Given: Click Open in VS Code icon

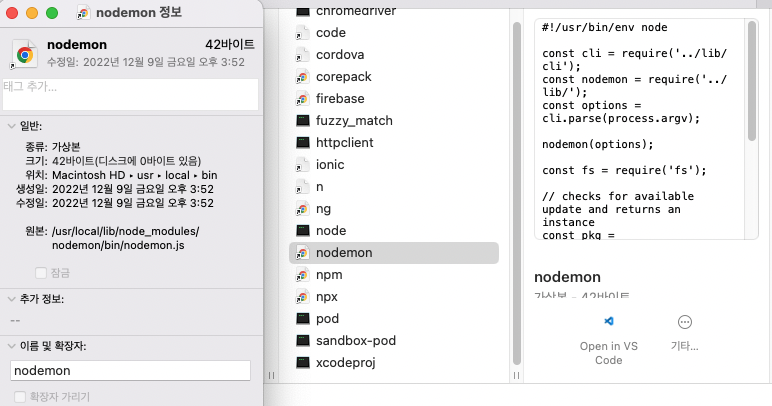Looking at the screenshot, I should pyautogui.click(x=609, y=321).
